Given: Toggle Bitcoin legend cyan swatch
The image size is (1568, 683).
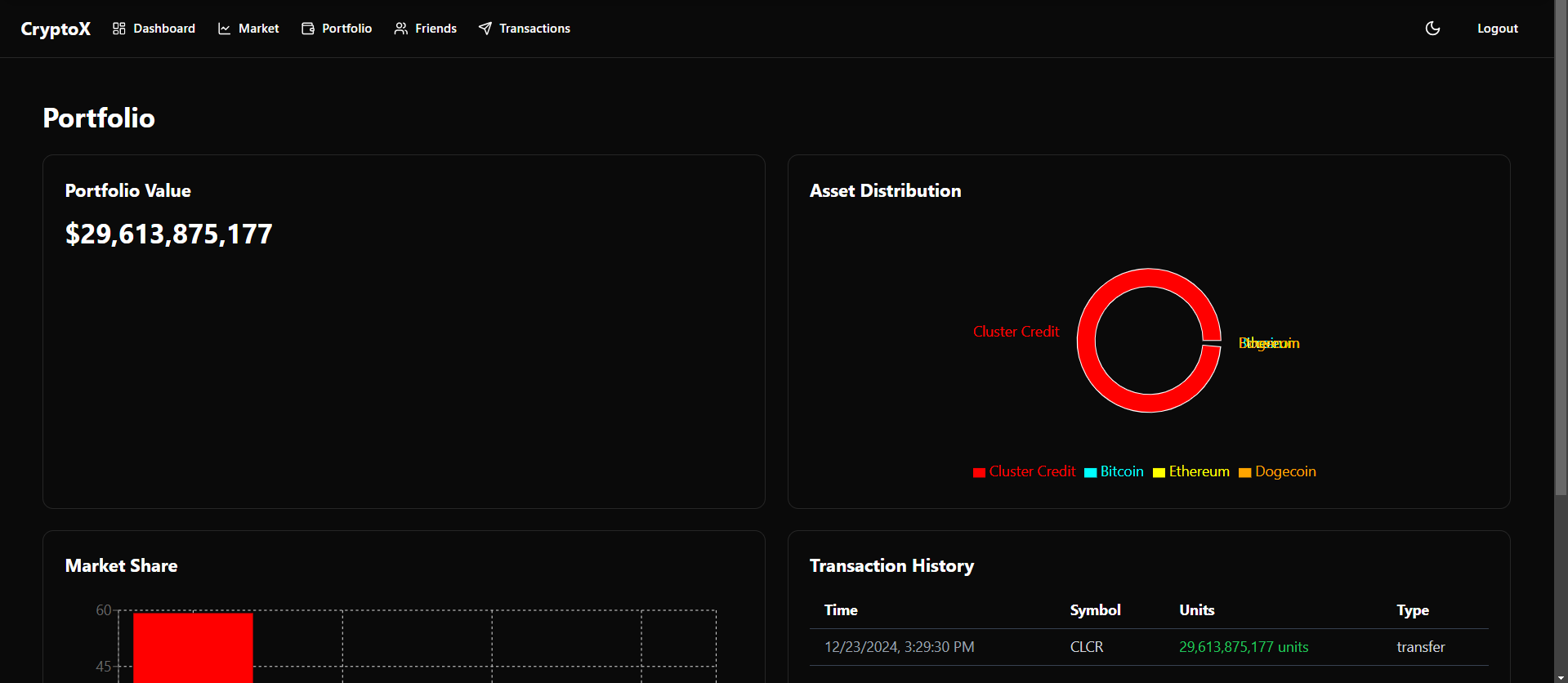Looking at the screenshot, I should 1090,472.
